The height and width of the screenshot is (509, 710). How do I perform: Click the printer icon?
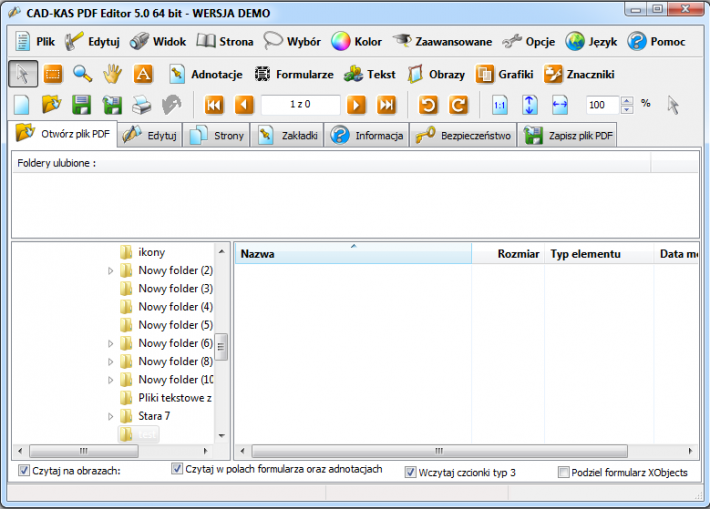pyautogui.click(x=142, y=105)
